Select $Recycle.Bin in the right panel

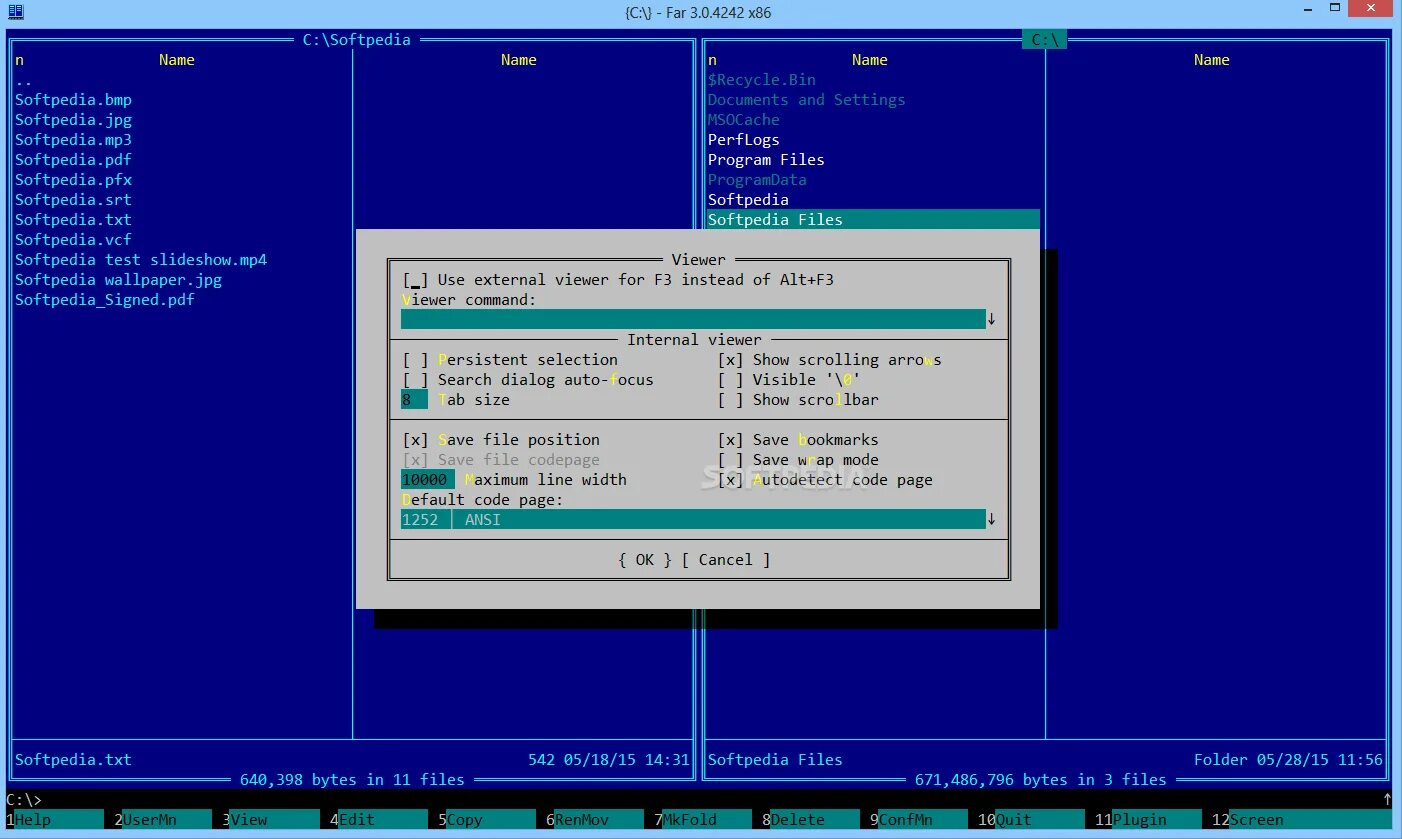762,80
